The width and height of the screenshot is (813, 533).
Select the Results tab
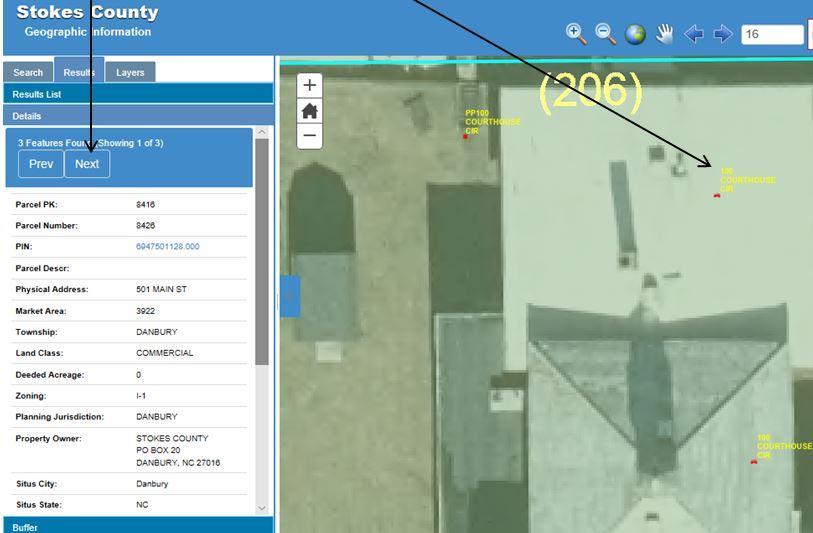[79, 72]
